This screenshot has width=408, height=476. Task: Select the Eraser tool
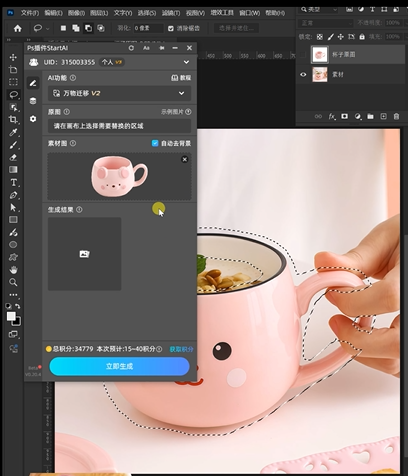pyautogui.click(x=13, y=157)
